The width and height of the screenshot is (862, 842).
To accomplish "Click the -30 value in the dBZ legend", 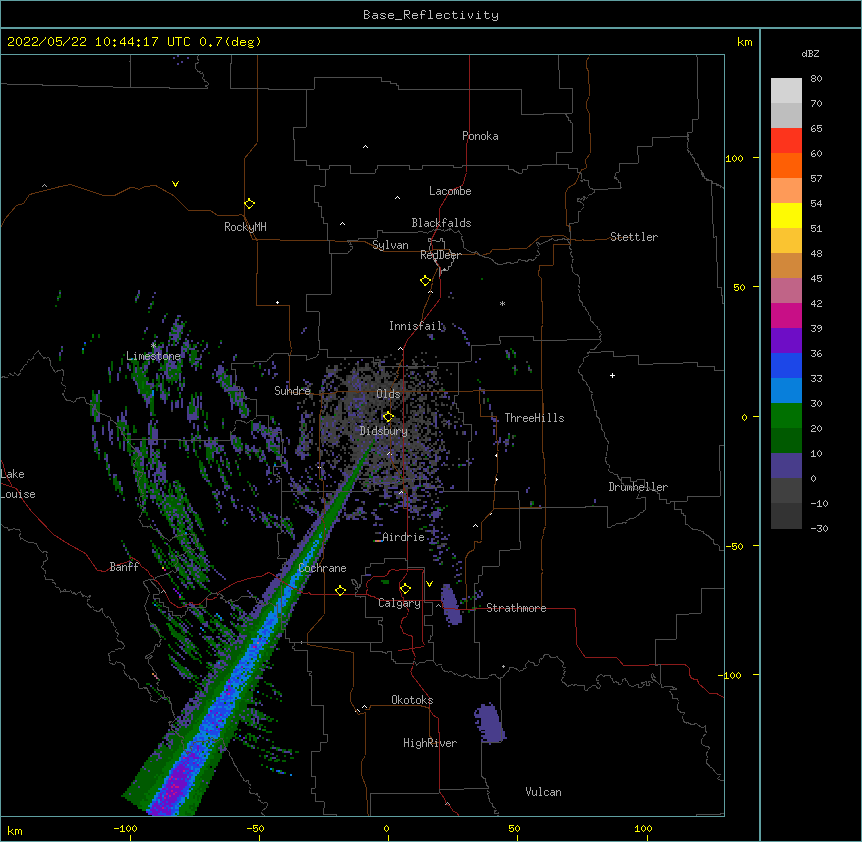I will click(x=819, y=528).
